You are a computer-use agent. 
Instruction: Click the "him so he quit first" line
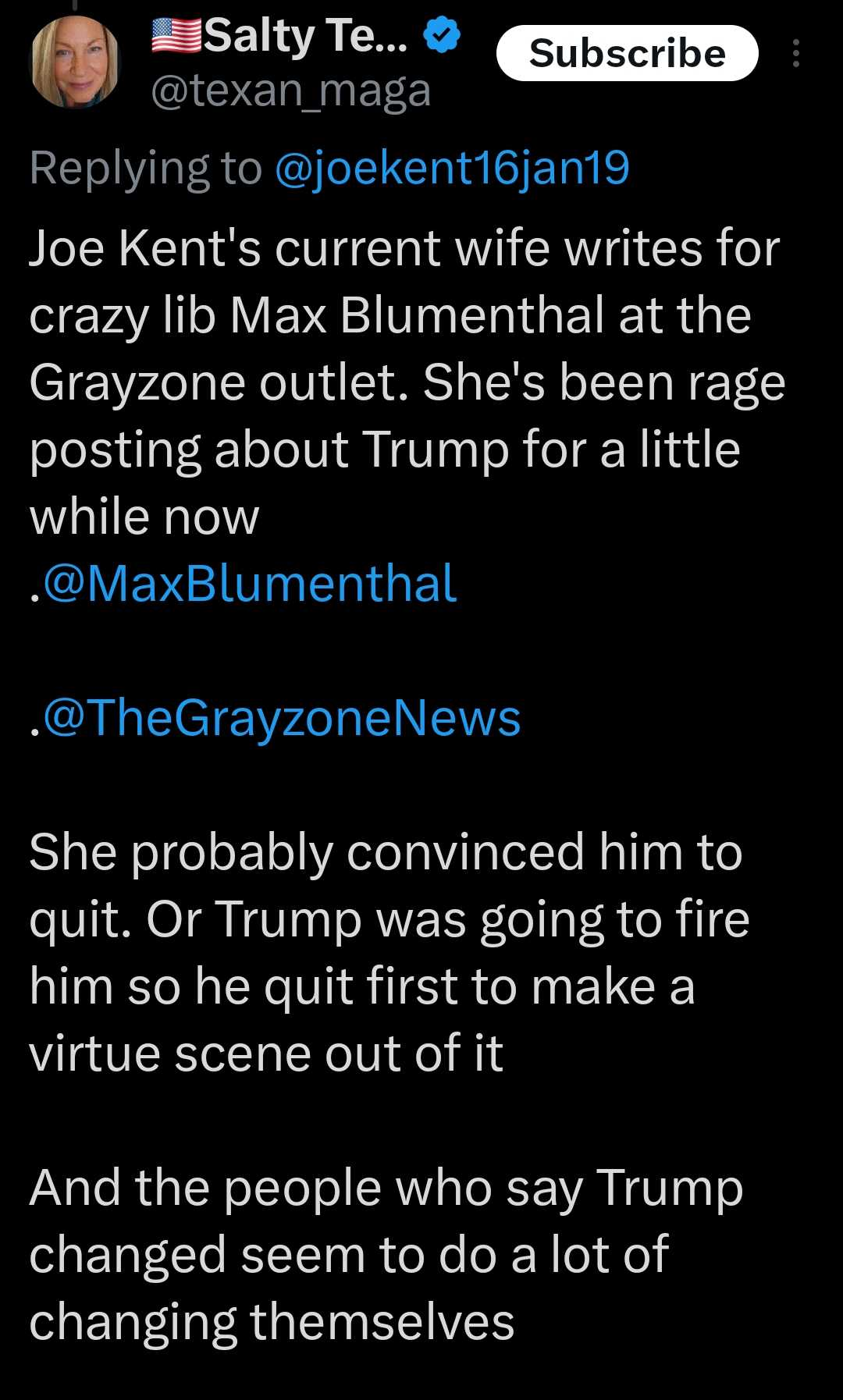click(x=361, y=986)
